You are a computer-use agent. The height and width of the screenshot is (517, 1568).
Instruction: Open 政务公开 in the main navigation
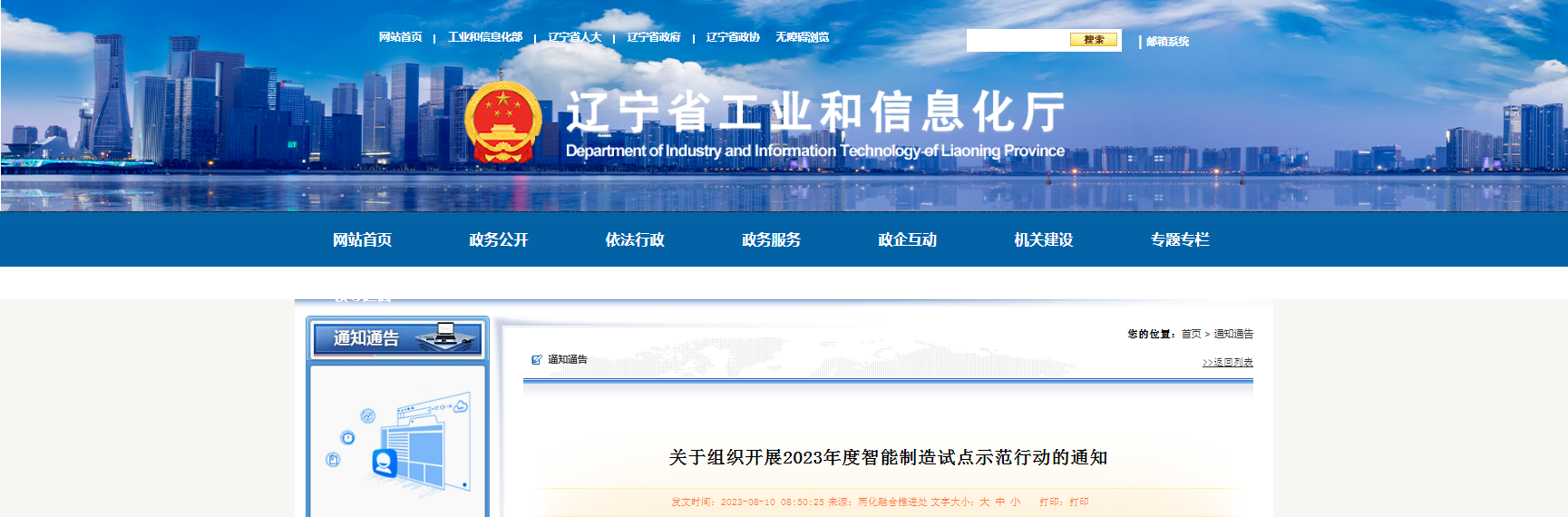click(x=498, y=240)
